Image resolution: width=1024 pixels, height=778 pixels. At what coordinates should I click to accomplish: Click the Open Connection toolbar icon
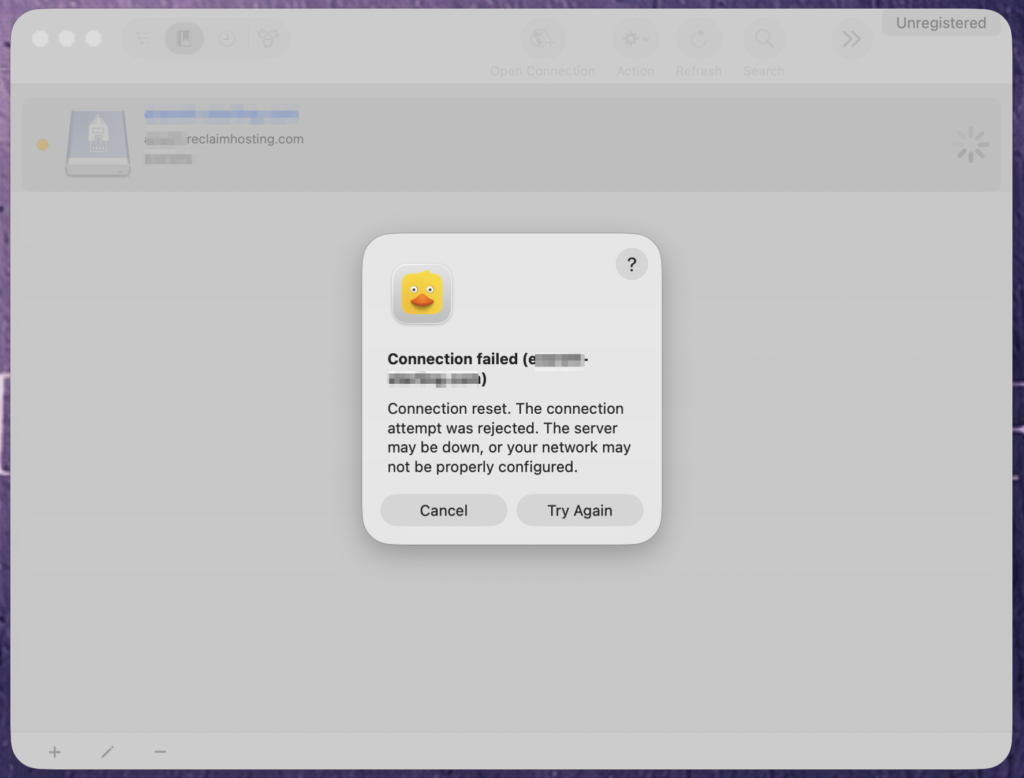[x=543, y=39]
